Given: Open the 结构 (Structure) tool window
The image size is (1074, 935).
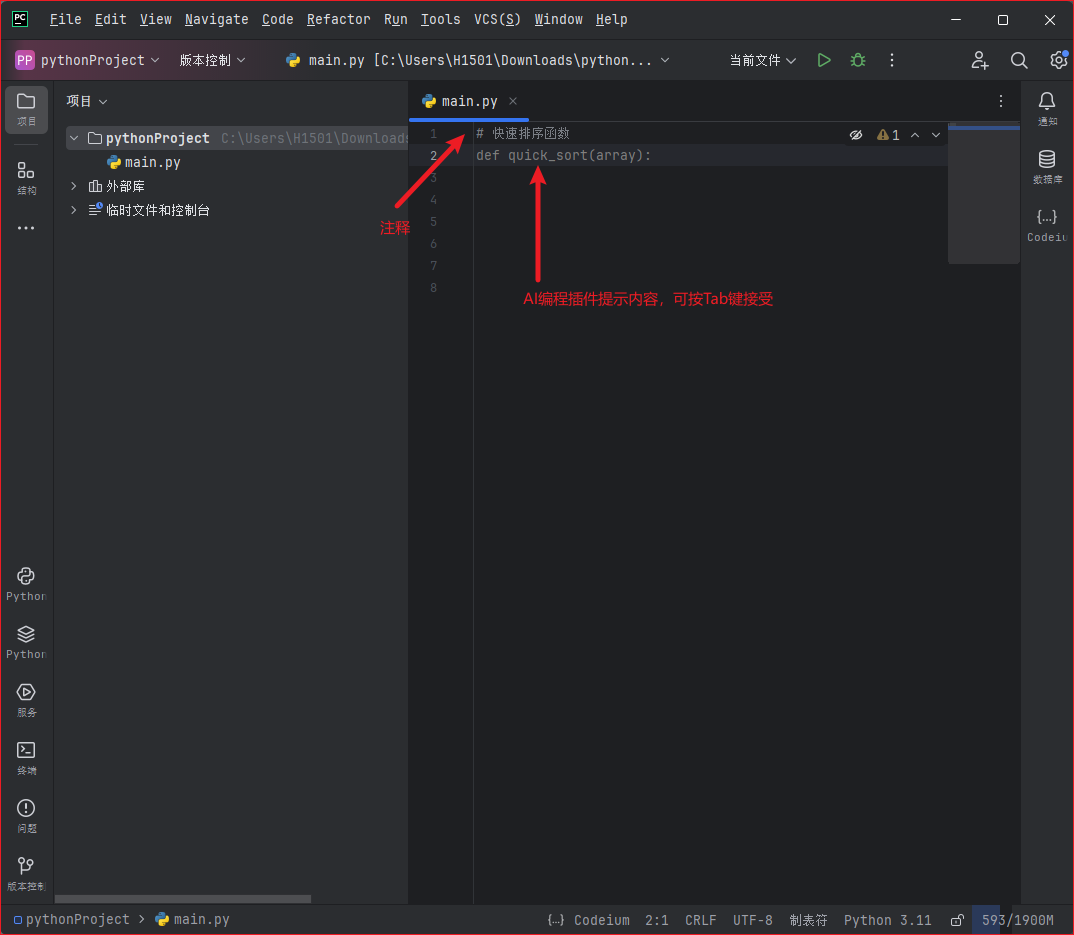Looking at the screenshot, I should tap(26, 170).
